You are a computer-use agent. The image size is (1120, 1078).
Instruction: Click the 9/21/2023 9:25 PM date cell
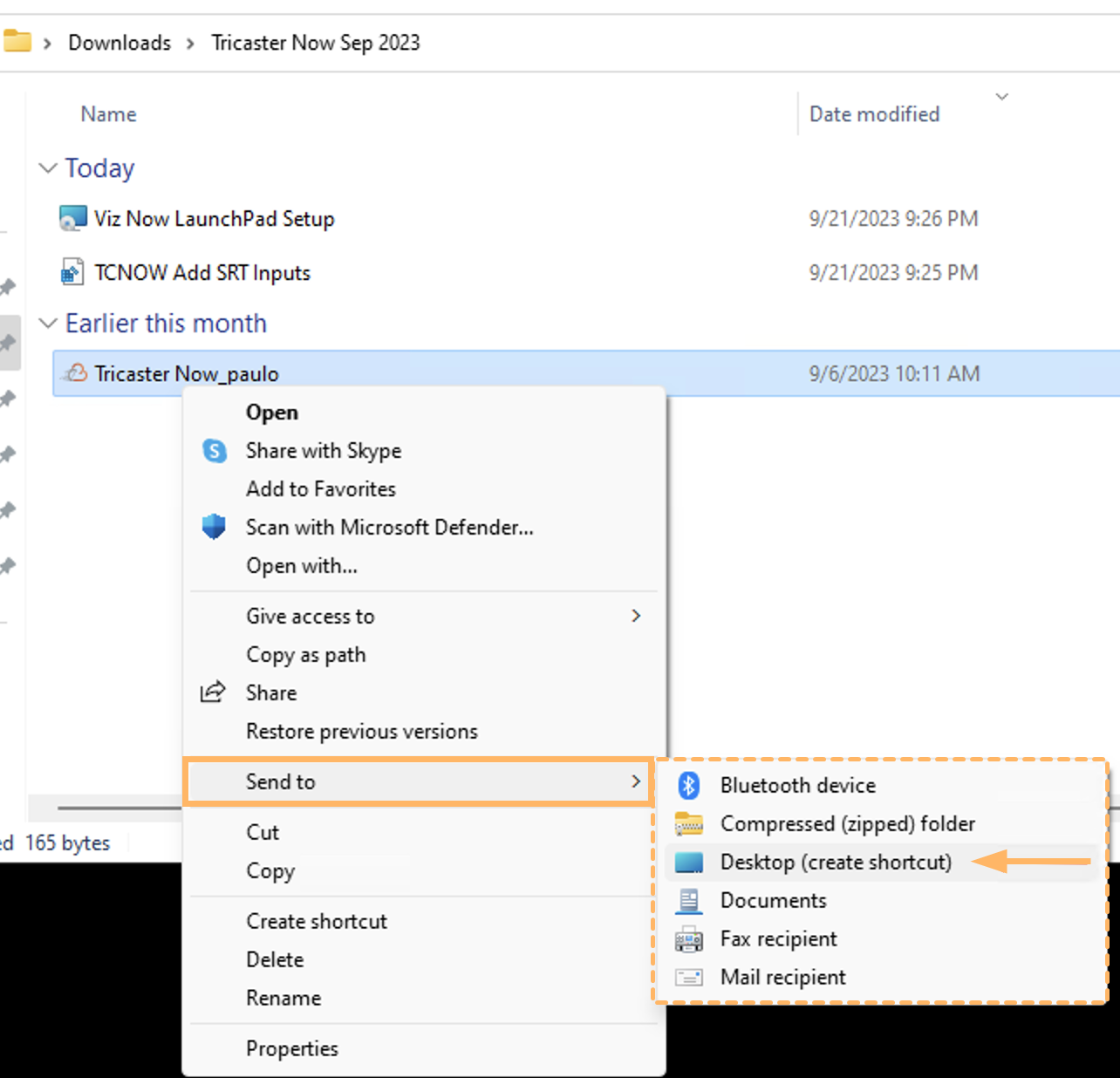(893, 273)
